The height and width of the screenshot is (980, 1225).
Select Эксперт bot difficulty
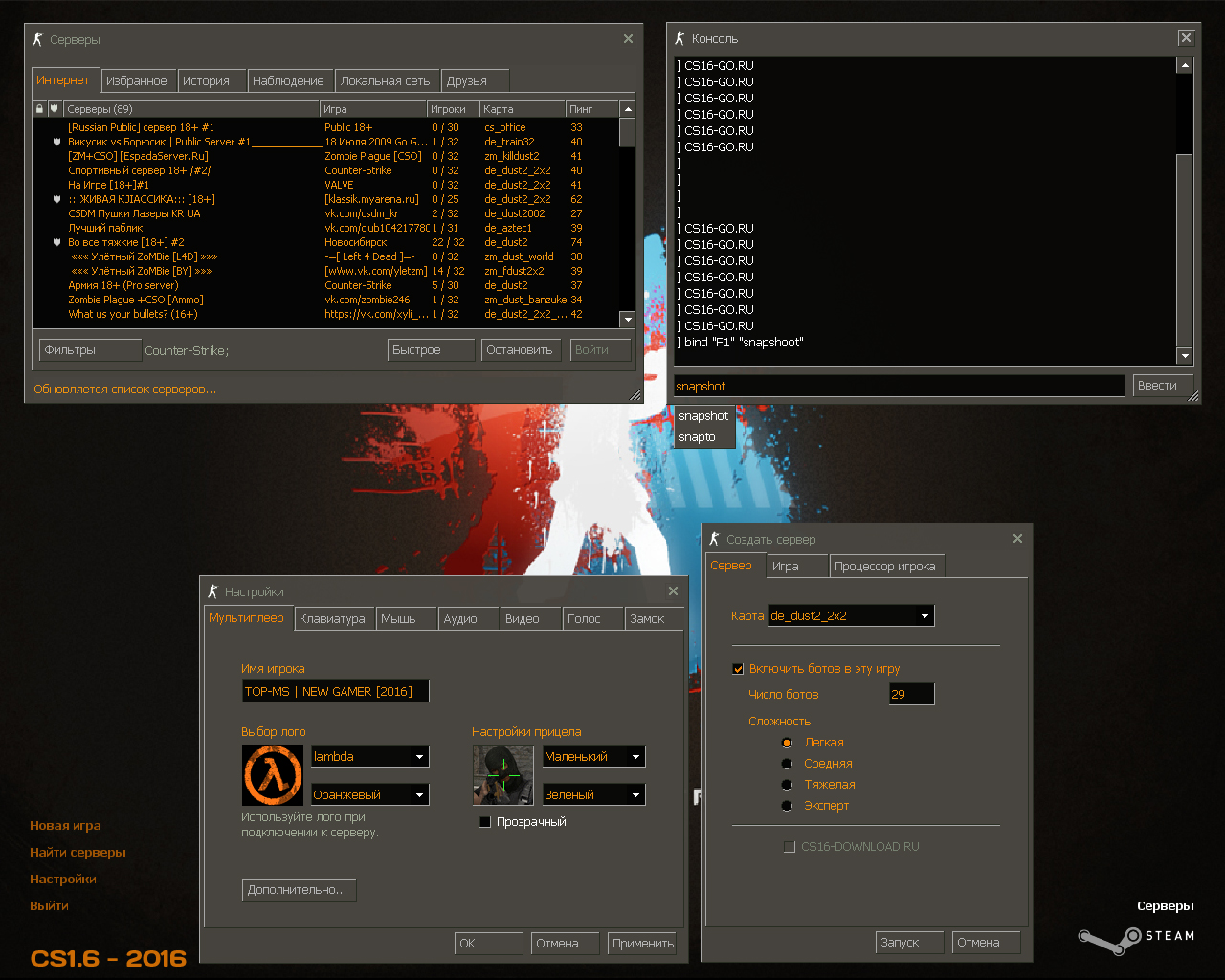point(787,806)
